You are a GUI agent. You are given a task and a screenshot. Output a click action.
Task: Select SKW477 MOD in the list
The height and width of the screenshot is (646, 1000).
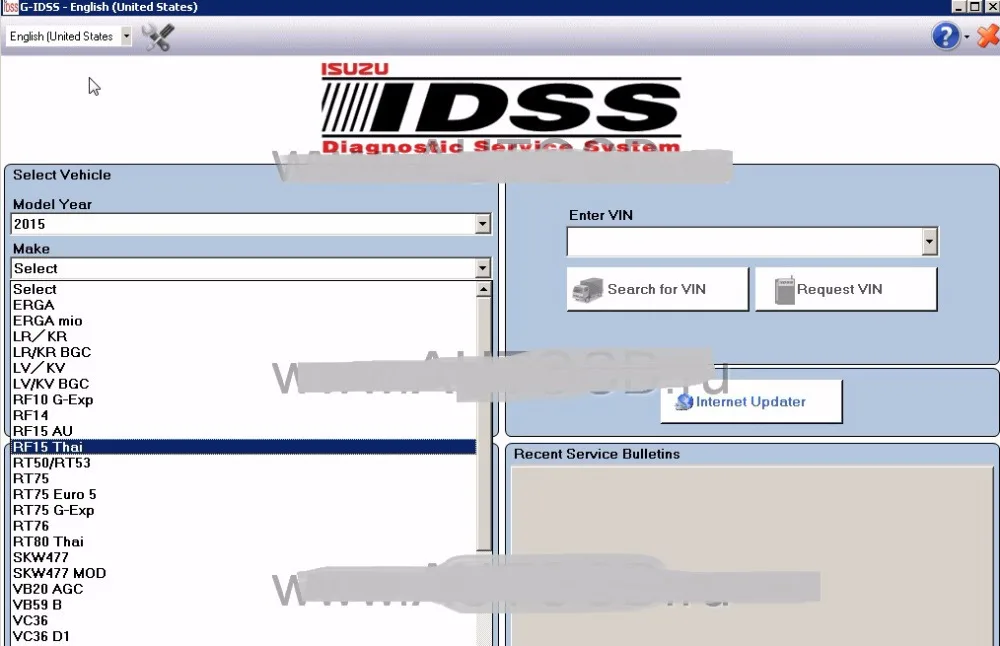click(x=243, y=573)
